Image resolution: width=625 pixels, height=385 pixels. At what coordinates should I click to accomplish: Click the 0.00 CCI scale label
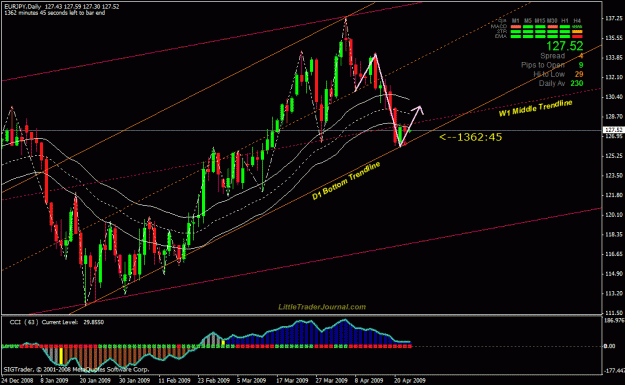coord(610,346)
